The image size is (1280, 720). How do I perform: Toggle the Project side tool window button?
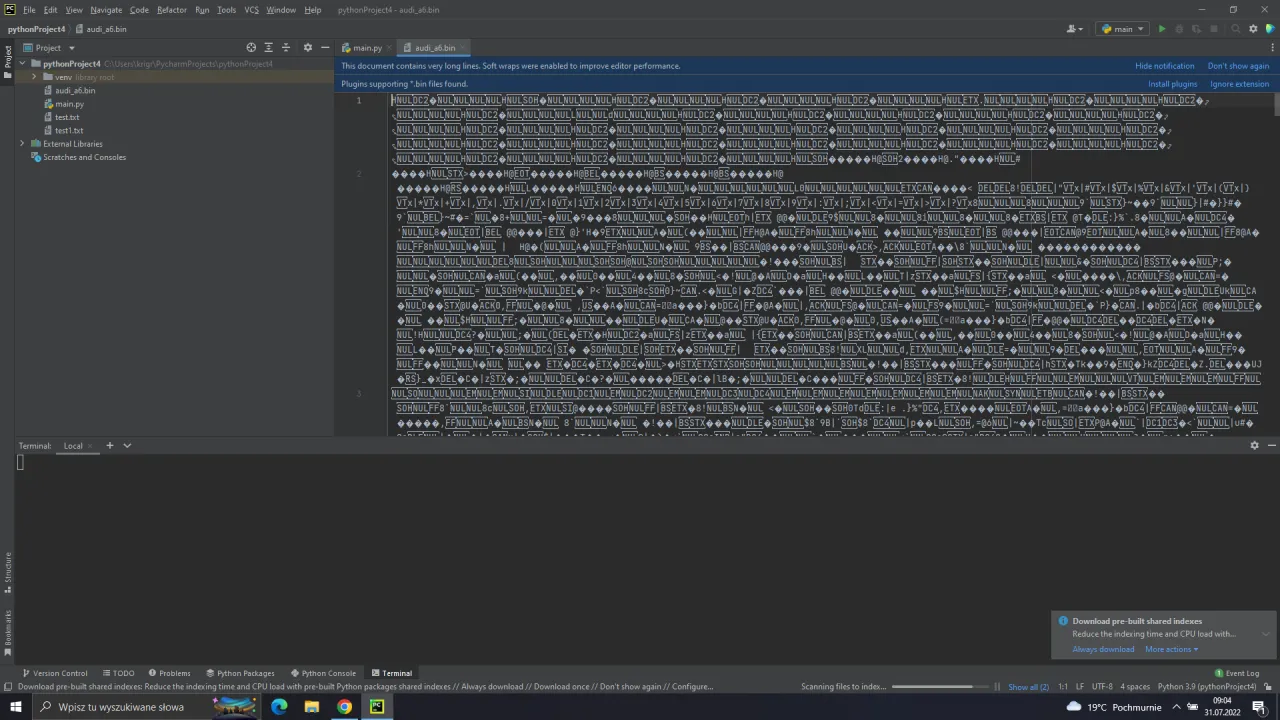tap(8, 57)
